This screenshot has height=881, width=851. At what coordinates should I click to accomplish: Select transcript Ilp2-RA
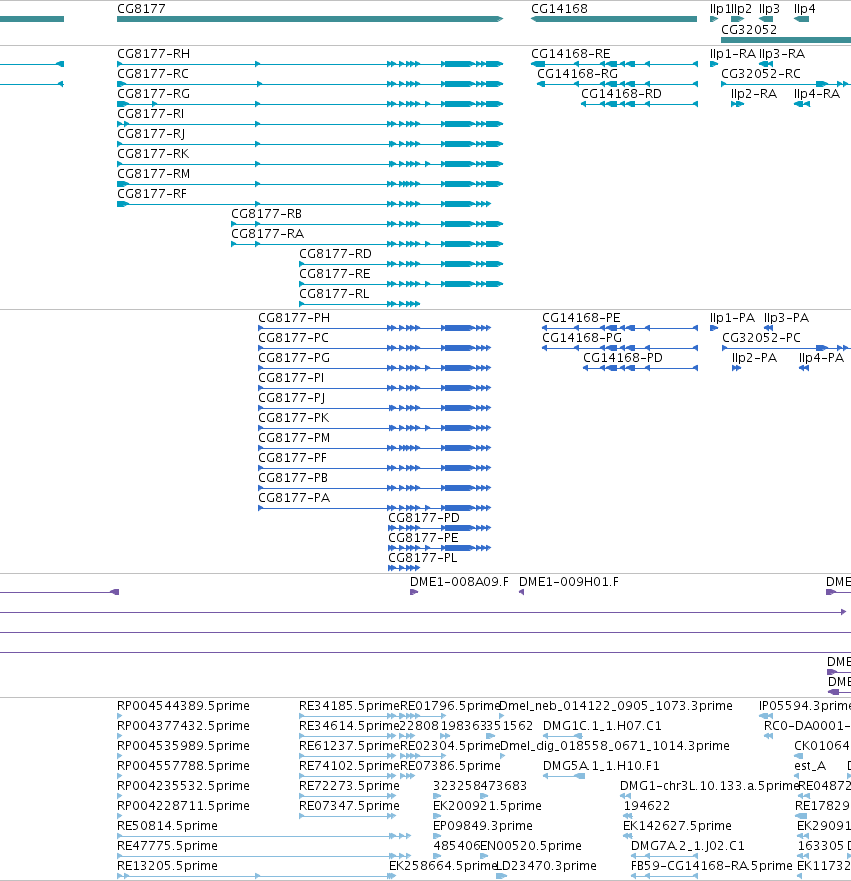tap(754, 94)
